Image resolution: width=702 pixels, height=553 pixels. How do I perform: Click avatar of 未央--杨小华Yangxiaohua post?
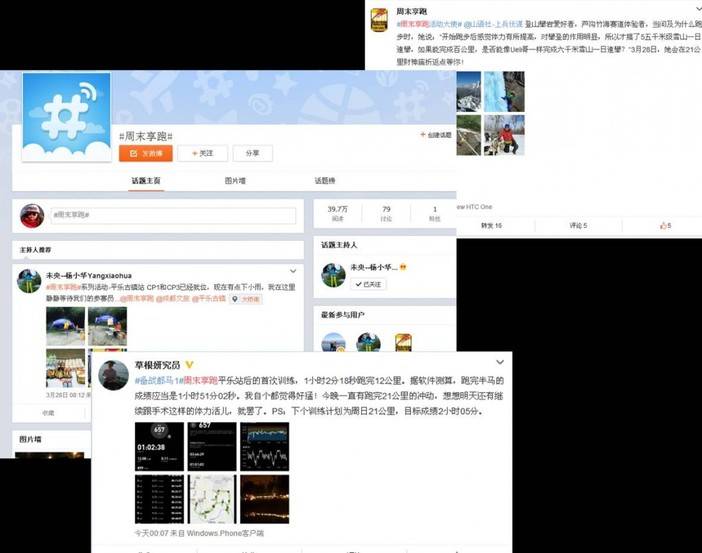(29, 281)
